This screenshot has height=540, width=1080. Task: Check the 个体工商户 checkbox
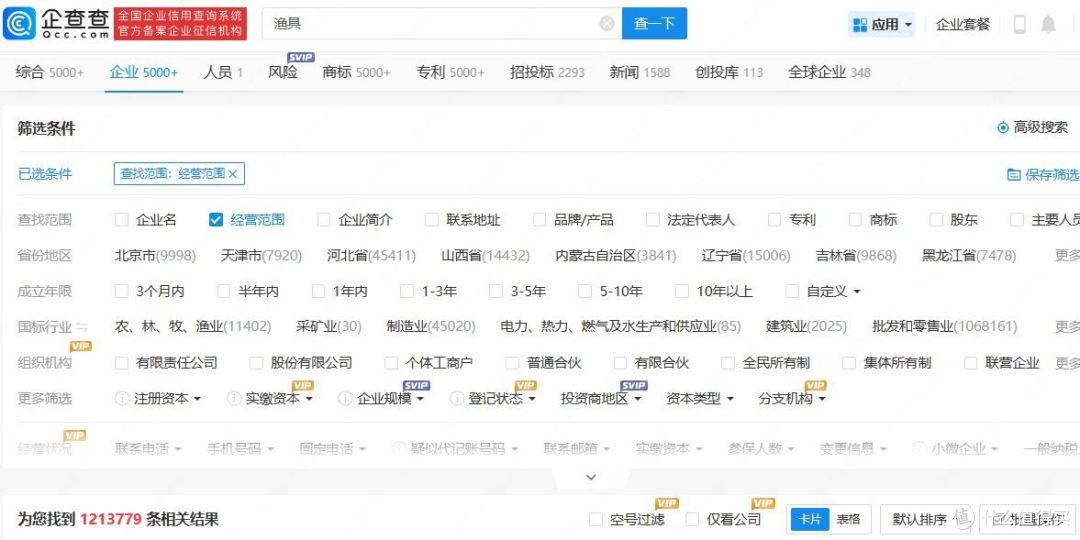[x=391, y=363]
